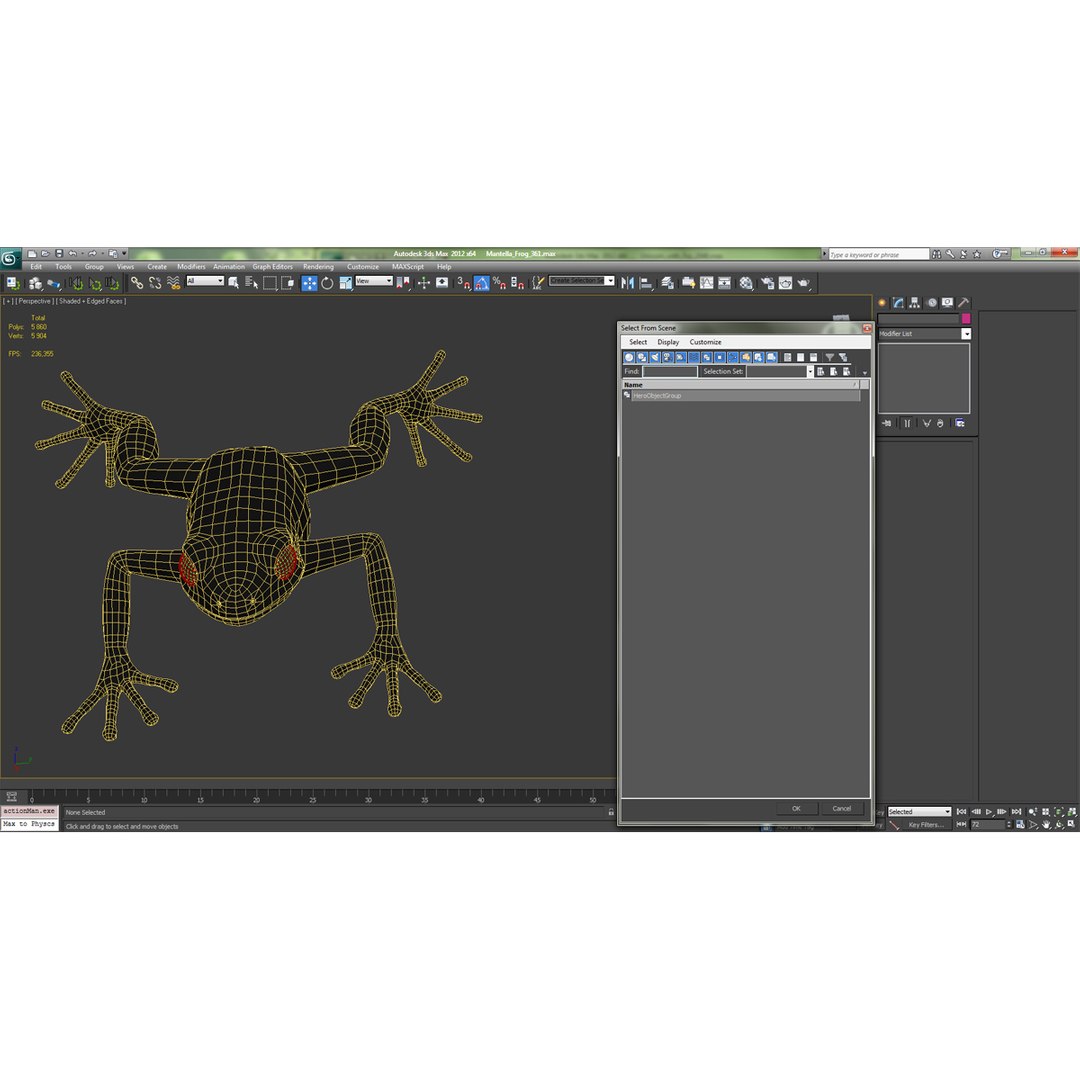Open the Selection Set dropdown in dialog

point(809,371)
